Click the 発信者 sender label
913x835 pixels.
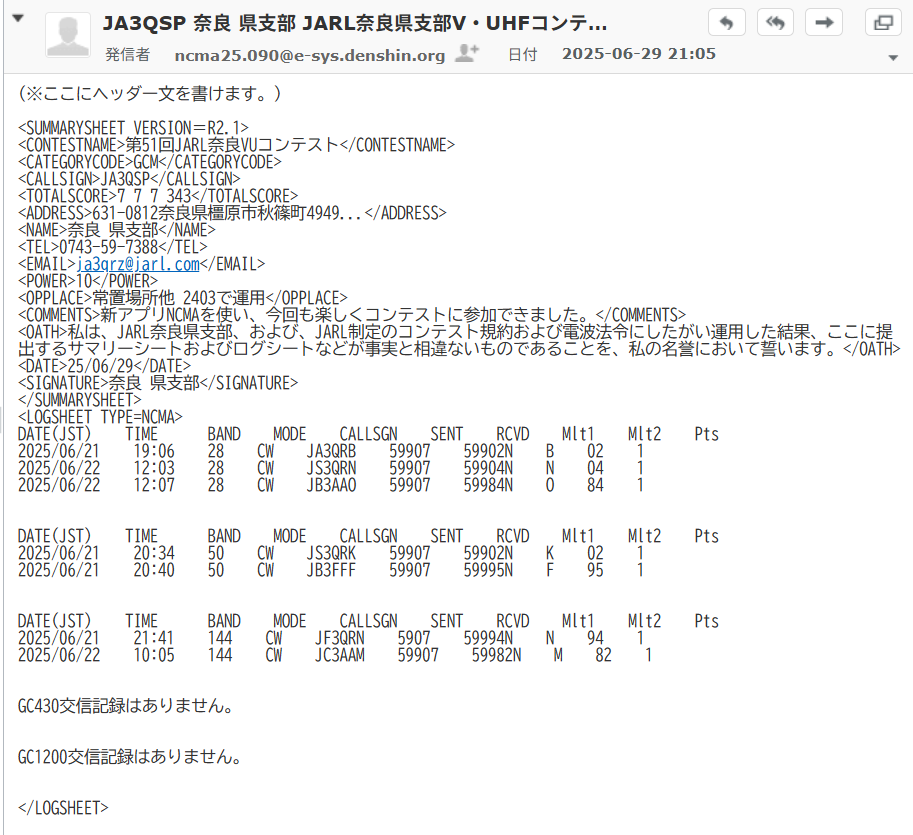(x=128, y=55)
